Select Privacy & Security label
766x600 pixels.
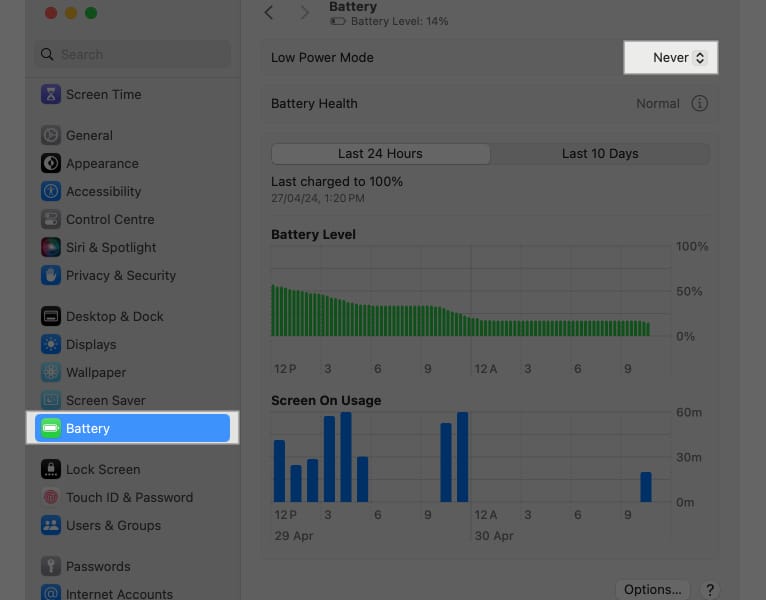tap(121, 275)
